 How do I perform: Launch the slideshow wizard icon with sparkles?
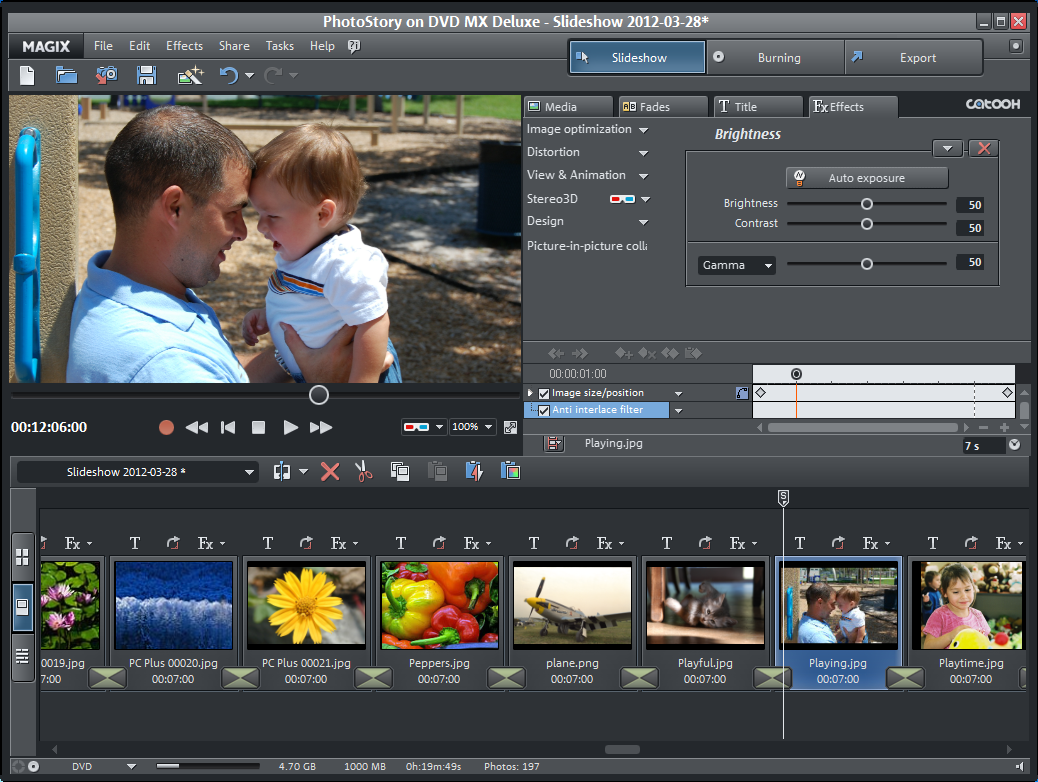pyautogui.click(x=191, y=75)
